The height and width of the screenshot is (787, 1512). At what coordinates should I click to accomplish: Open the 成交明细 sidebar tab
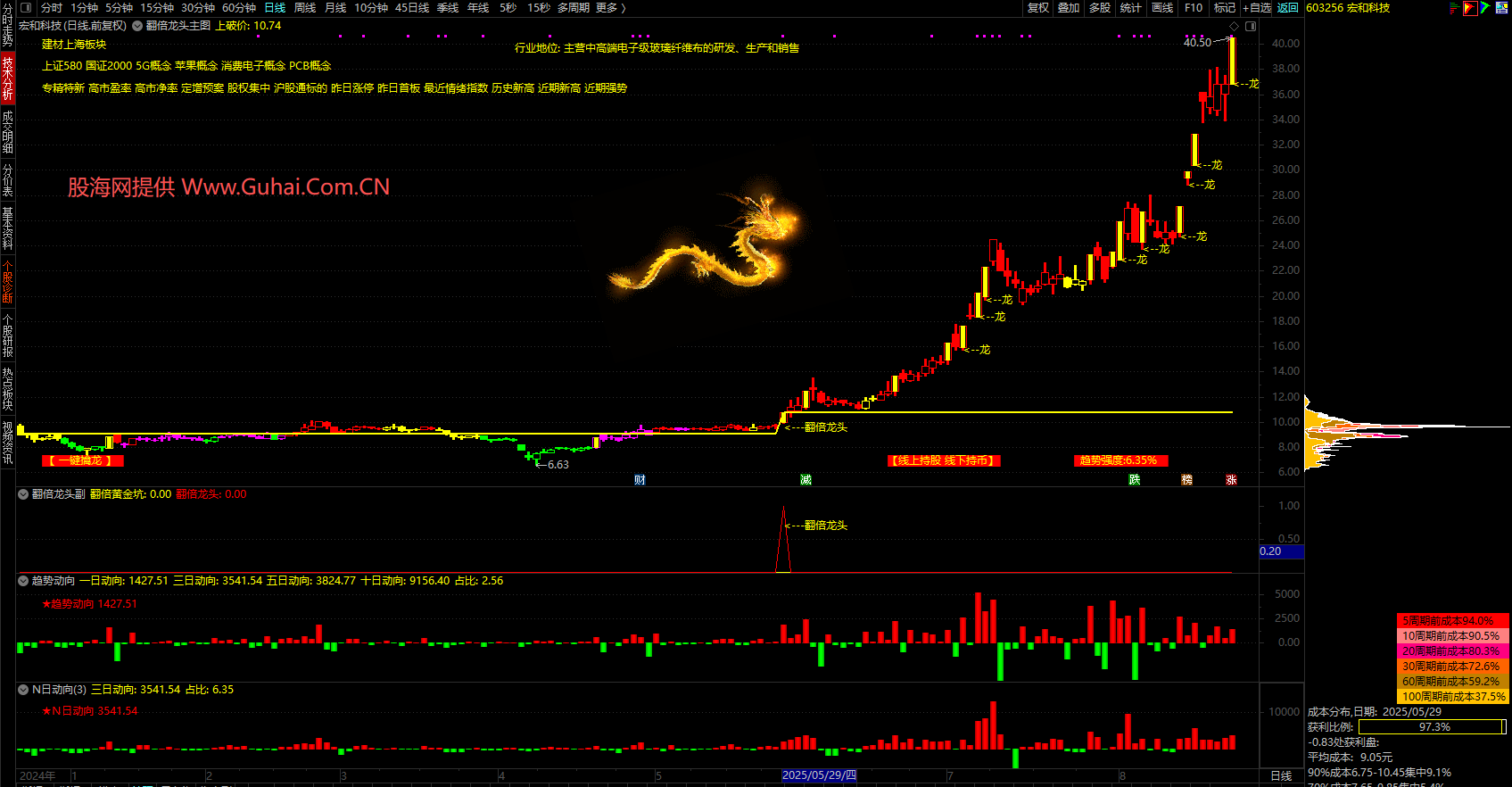[x=7, y=131]
